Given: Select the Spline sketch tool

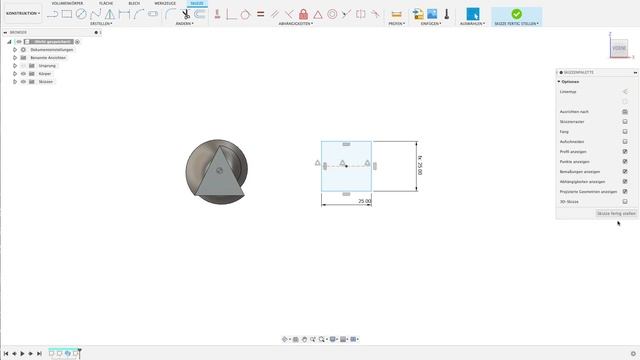Looking at the screenshot, I should pyautogui.click(x=96, y=14).
